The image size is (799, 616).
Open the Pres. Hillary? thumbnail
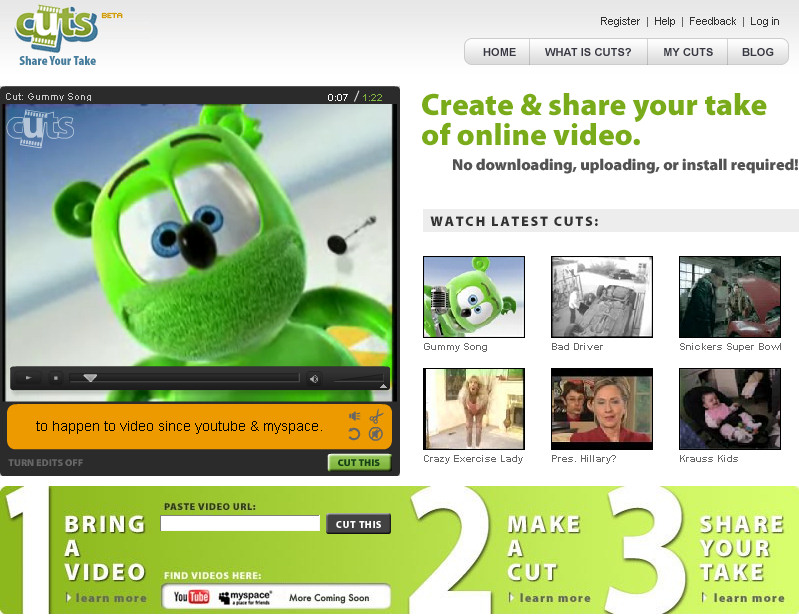tap(602, 409)
